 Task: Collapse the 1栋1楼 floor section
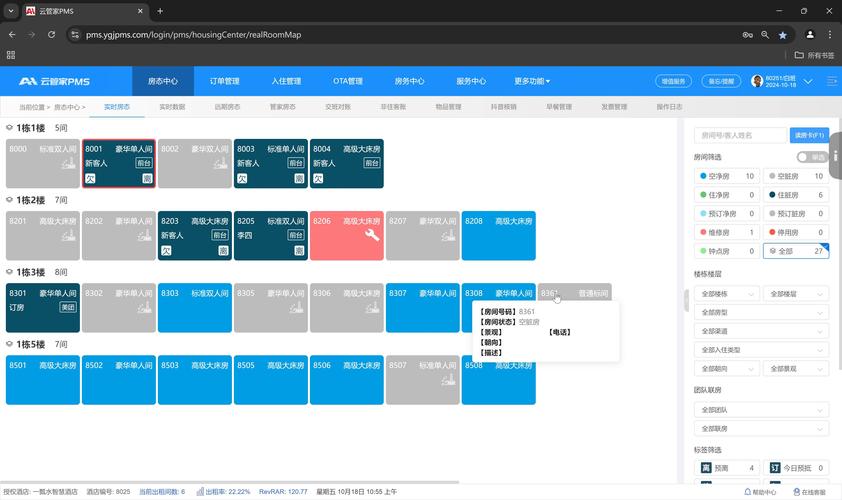coord(9,128)
